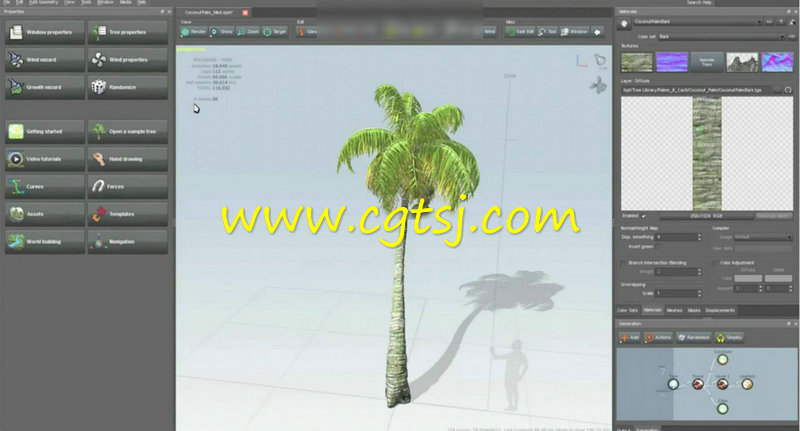Click the Window button in Misc toolbar
Image resolution: width=800 pixels, height=431 pixels.
coord(574,32)
